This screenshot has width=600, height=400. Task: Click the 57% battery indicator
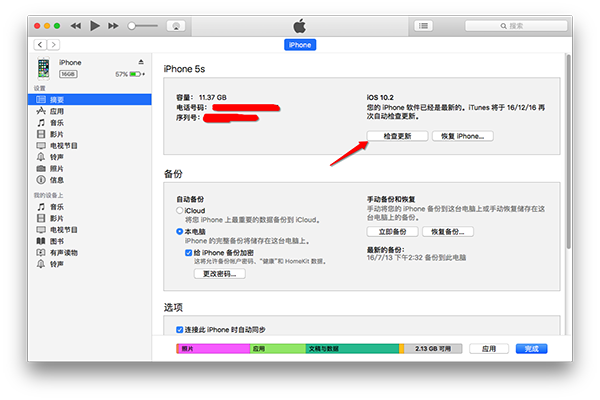[130, 74]
